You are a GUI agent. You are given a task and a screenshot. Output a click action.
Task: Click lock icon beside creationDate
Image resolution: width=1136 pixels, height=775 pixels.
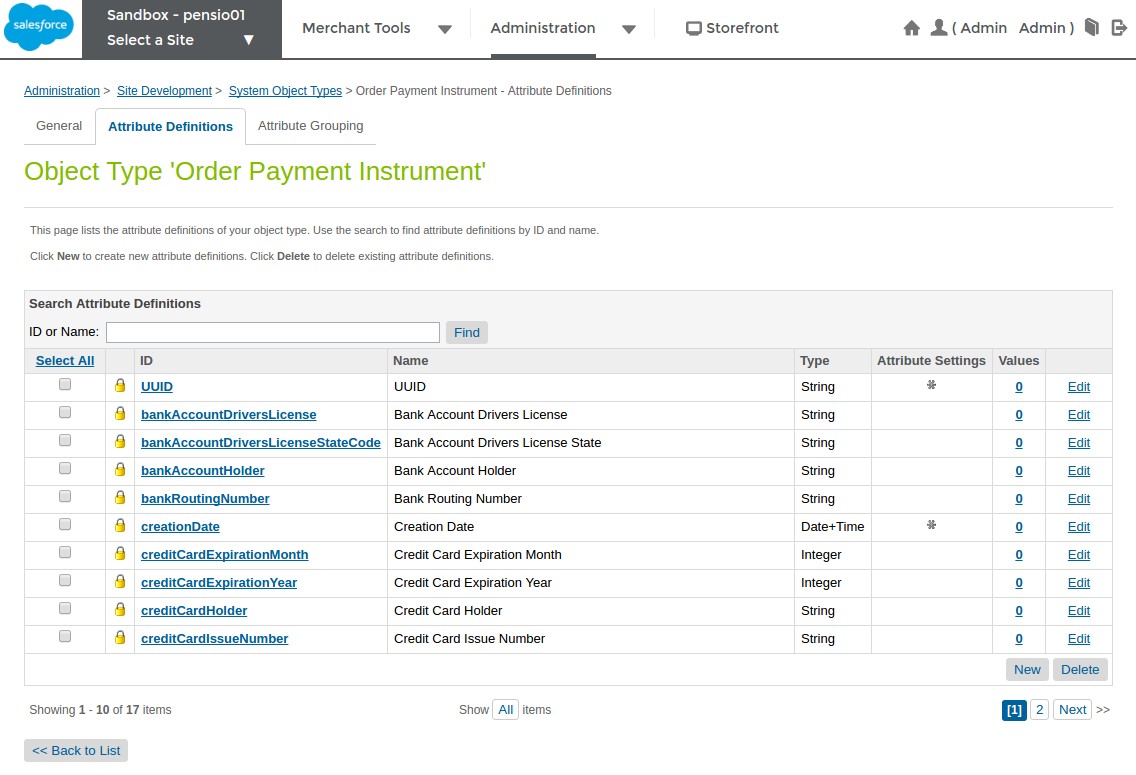click(120, 526)
